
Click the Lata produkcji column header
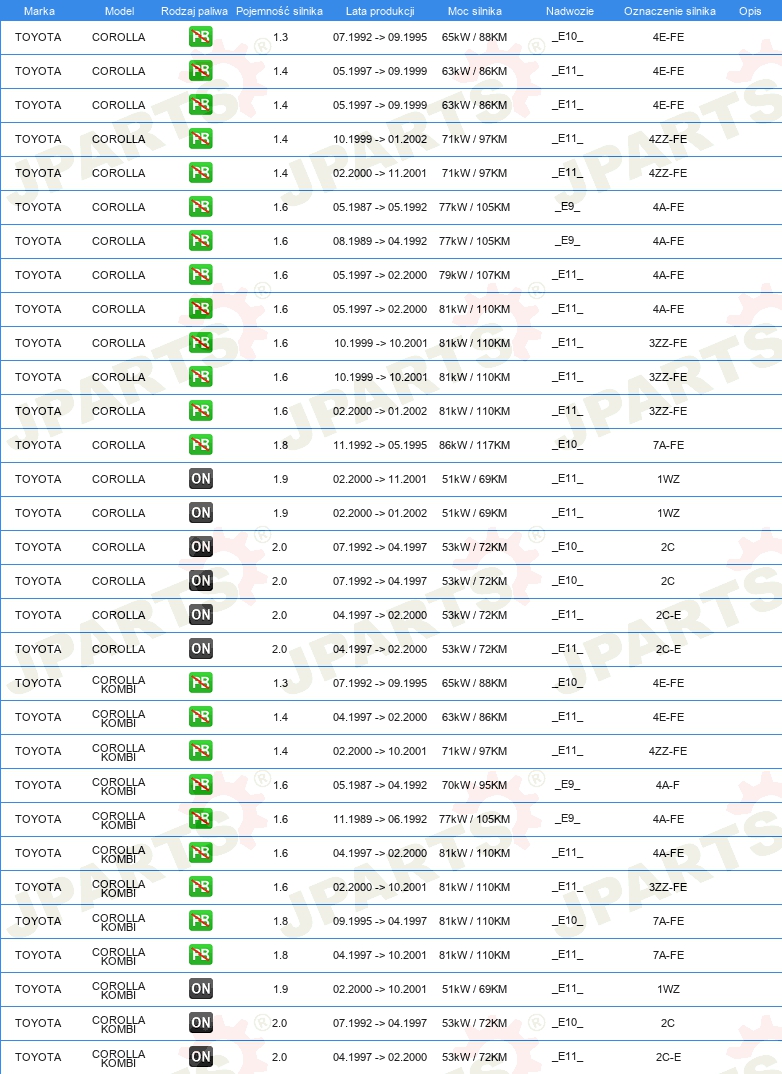(x=380, y=11)
